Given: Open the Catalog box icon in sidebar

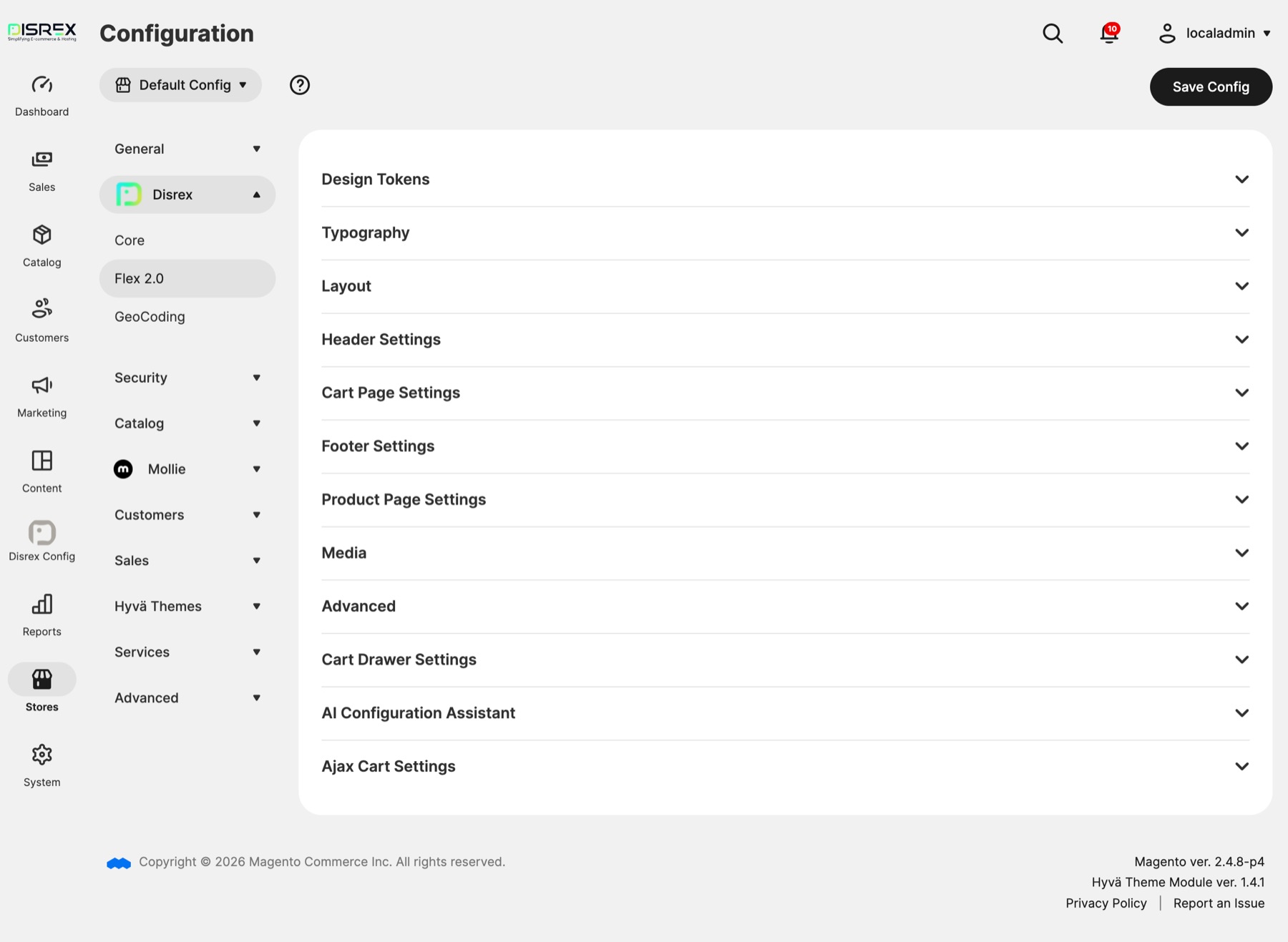Looking at the screenshot, I should pyautogui.click(x=42, y=235).
